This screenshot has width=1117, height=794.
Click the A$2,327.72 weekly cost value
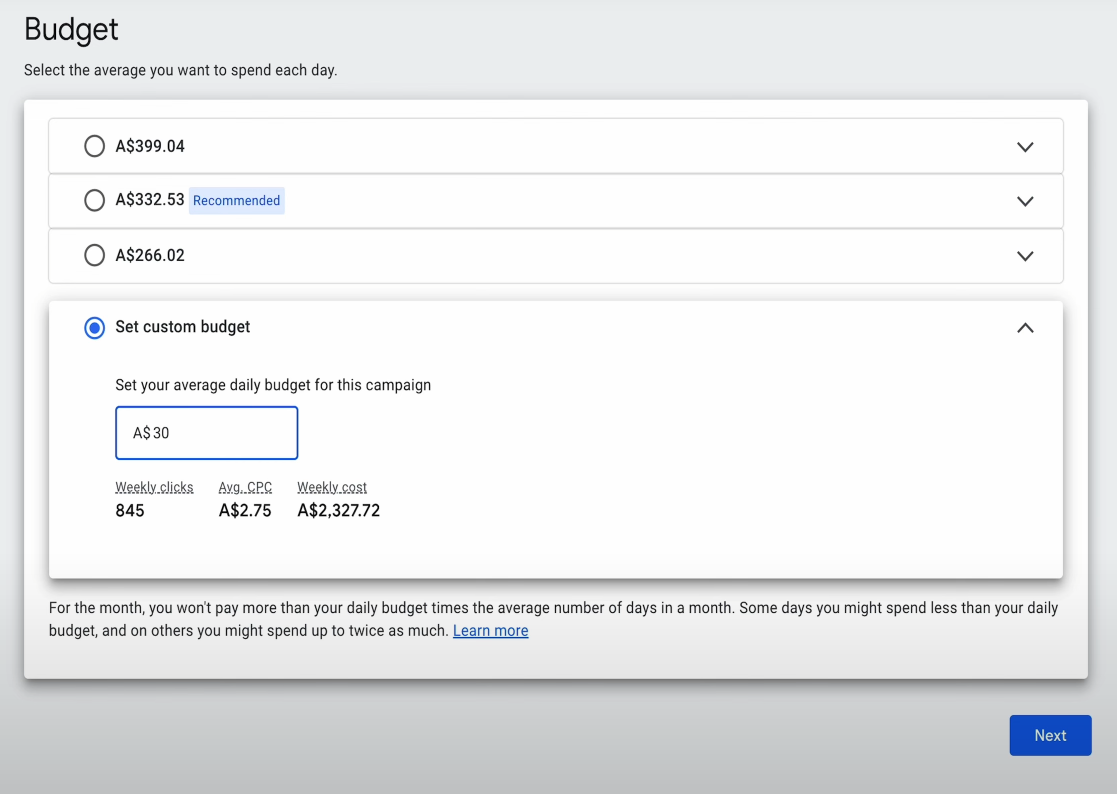[338, 510]
